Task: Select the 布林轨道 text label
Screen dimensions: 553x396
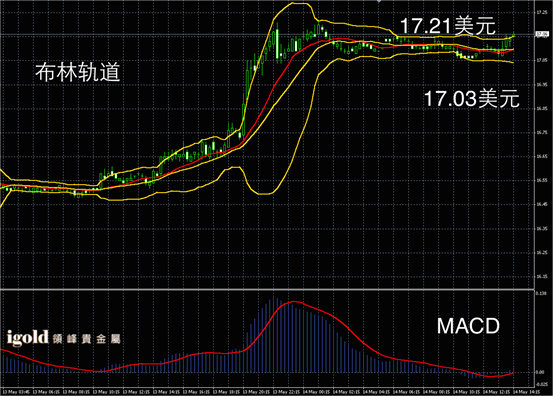Action: 78,73
